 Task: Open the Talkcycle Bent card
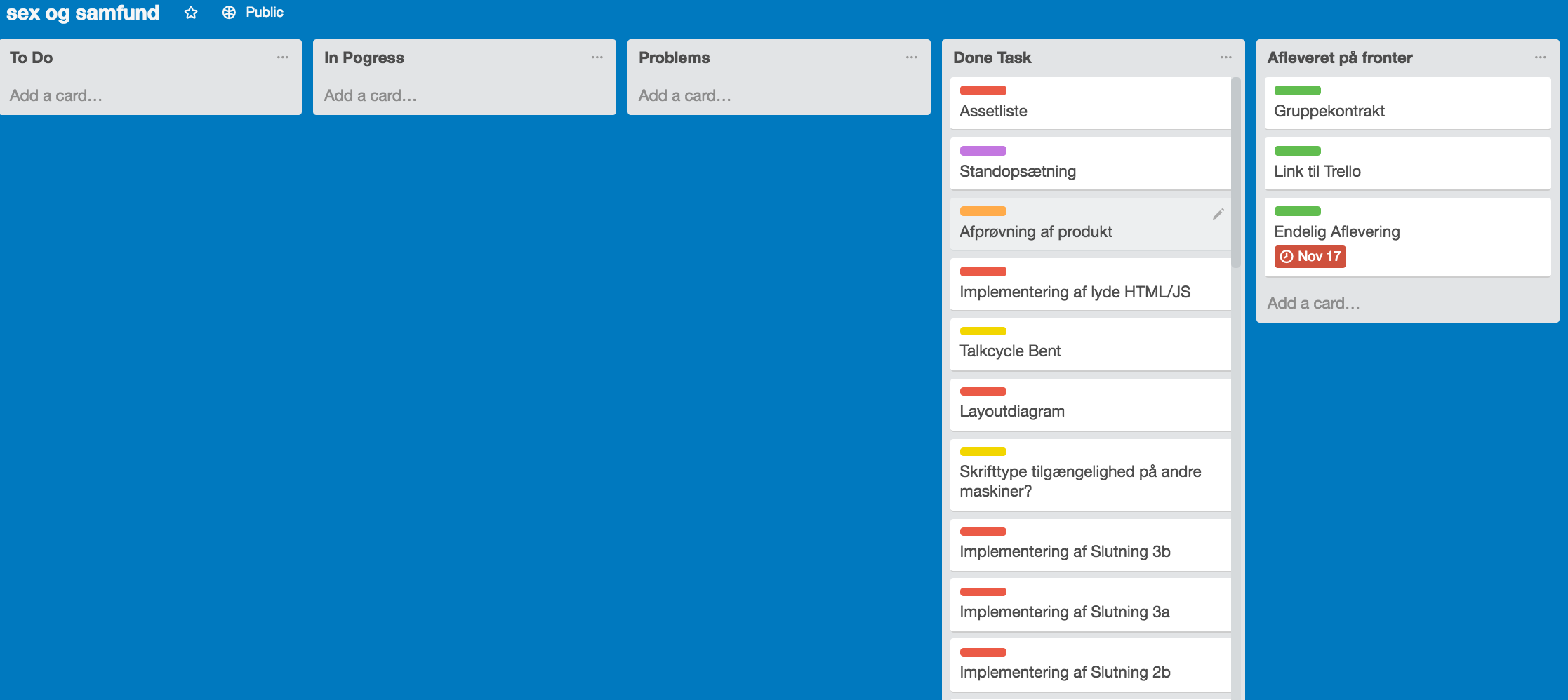(1091, 344)
